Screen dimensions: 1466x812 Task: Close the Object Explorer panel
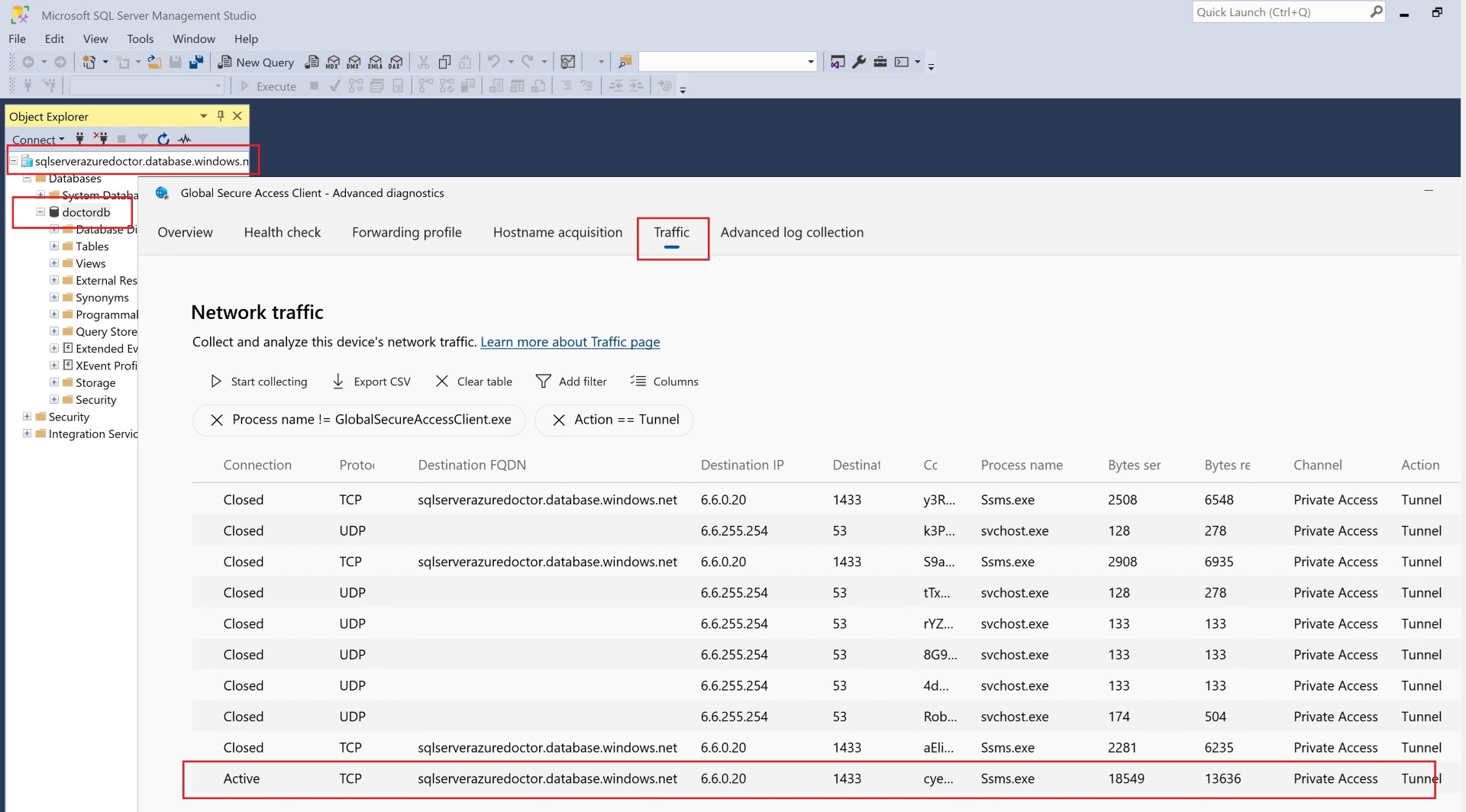(237, 116)
